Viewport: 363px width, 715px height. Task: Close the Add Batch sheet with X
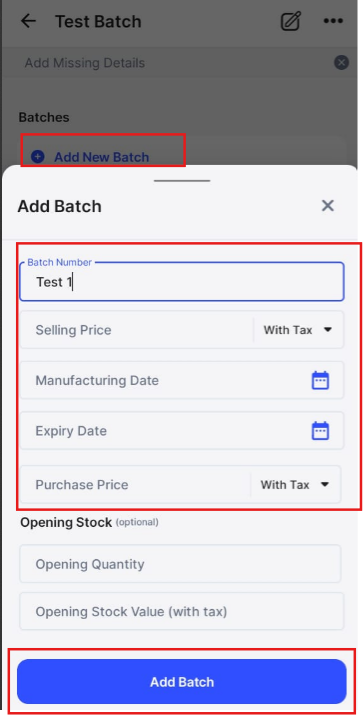coord(328,206)
